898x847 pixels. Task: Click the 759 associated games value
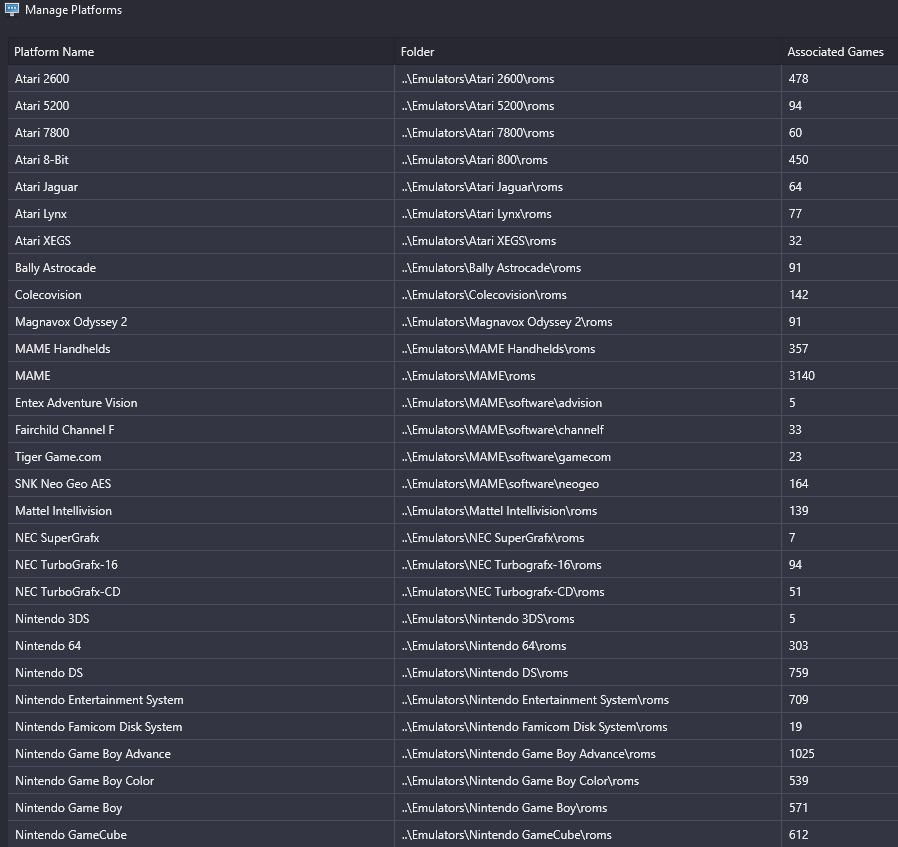[x=798, y=672]
